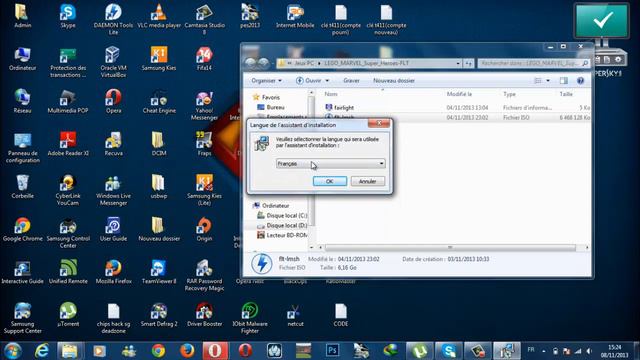The image size is (640, 360).
Task: Open the Camtasia Studio 8 desktop icon
Action: pyautogui.click(x=204, y=18)
